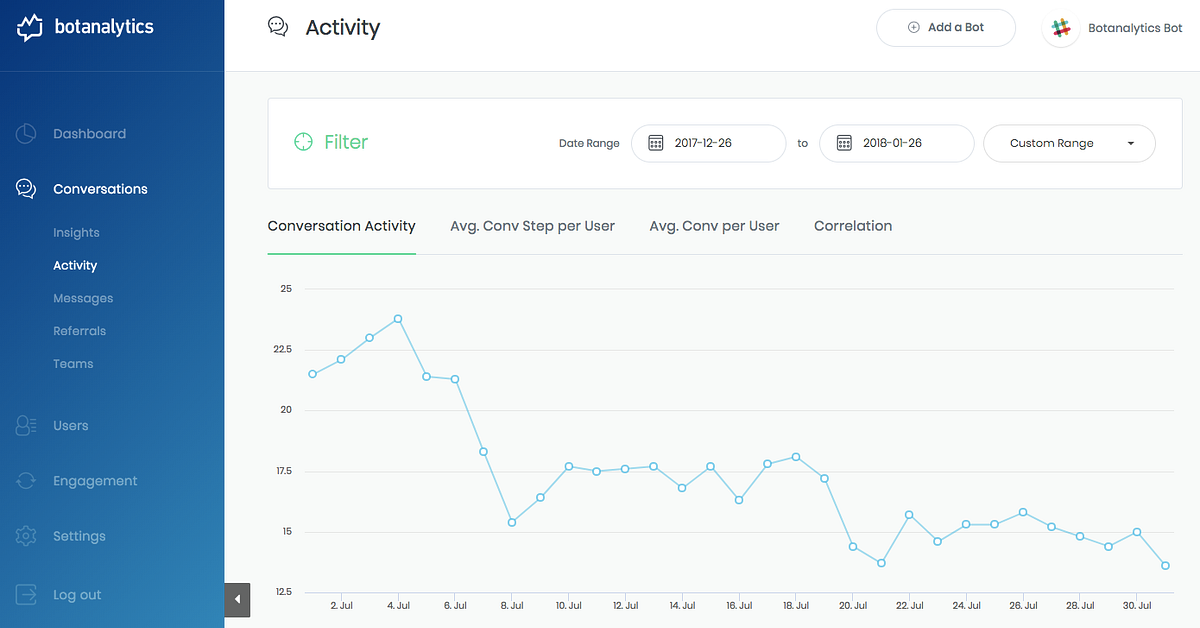Click the Conversations chat bubble icon
The height and width of the screenshot is (628, 1200).
[25, 188]
